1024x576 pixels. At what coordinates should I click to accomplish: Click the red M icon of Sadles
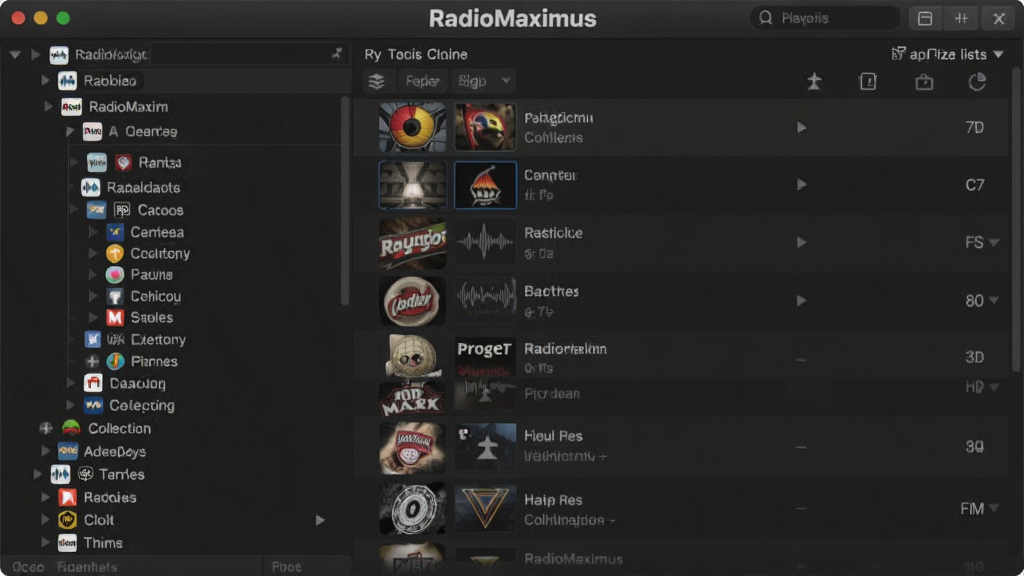tap(115, 317)
